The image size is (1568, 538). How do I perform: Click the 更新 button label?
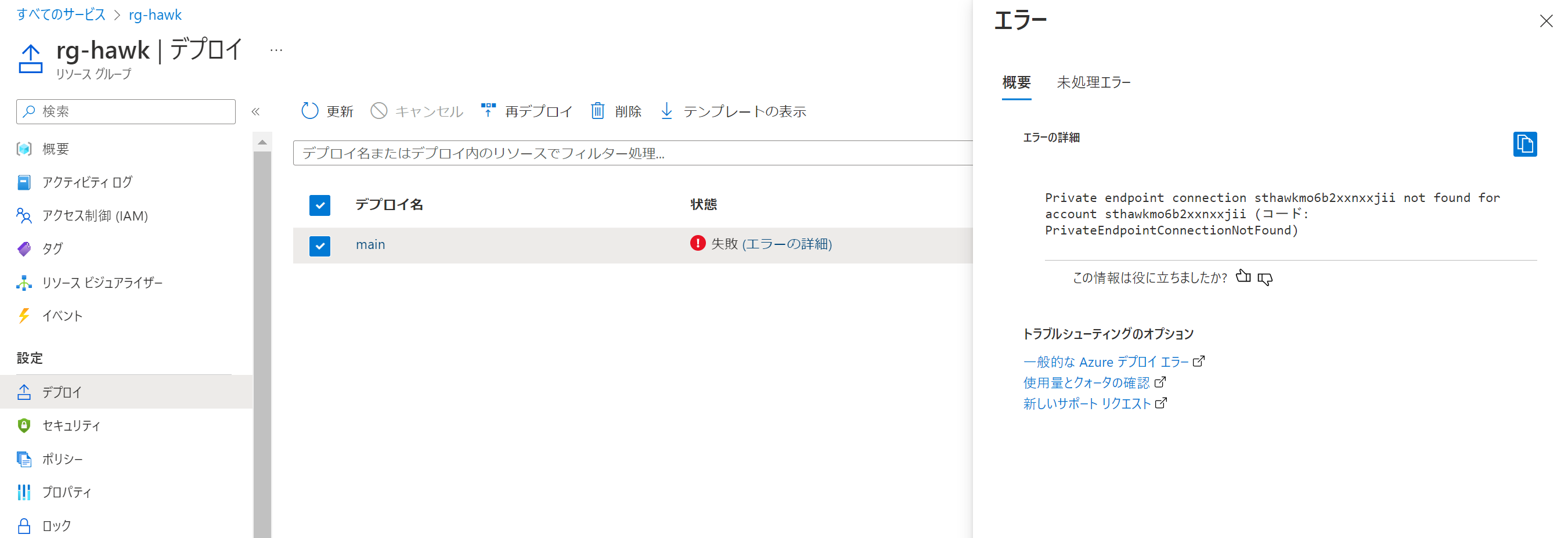tap(340, 111)
